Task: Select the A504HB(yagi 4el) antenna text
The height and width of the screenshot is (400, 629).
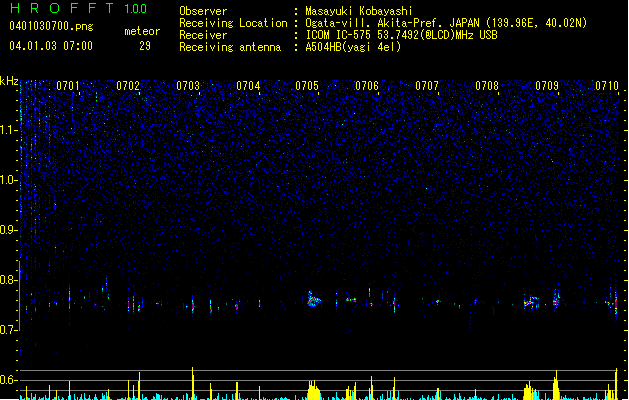Action: pos(353,47)
